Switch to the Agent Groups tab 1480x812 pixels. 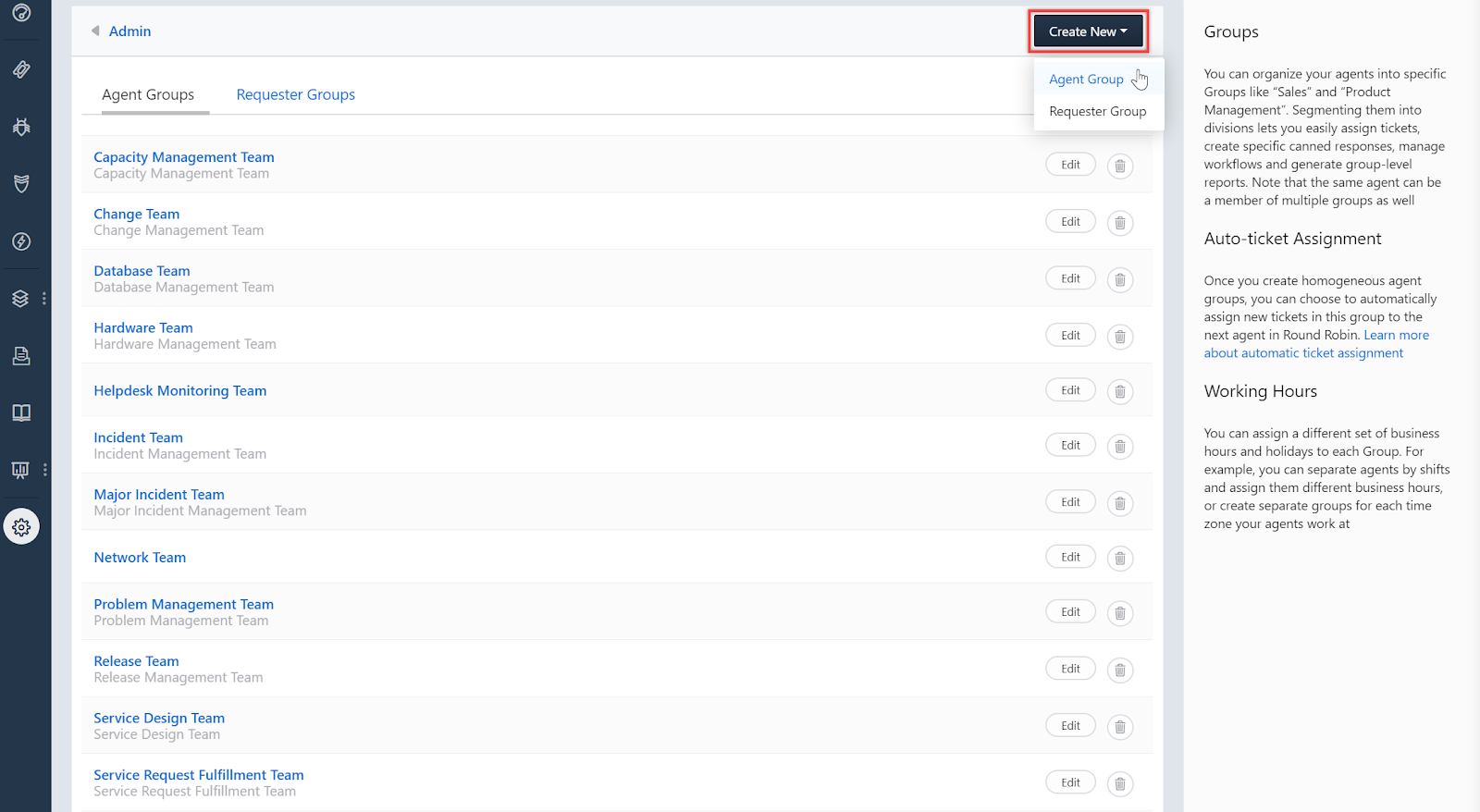[x=148, y=94]
